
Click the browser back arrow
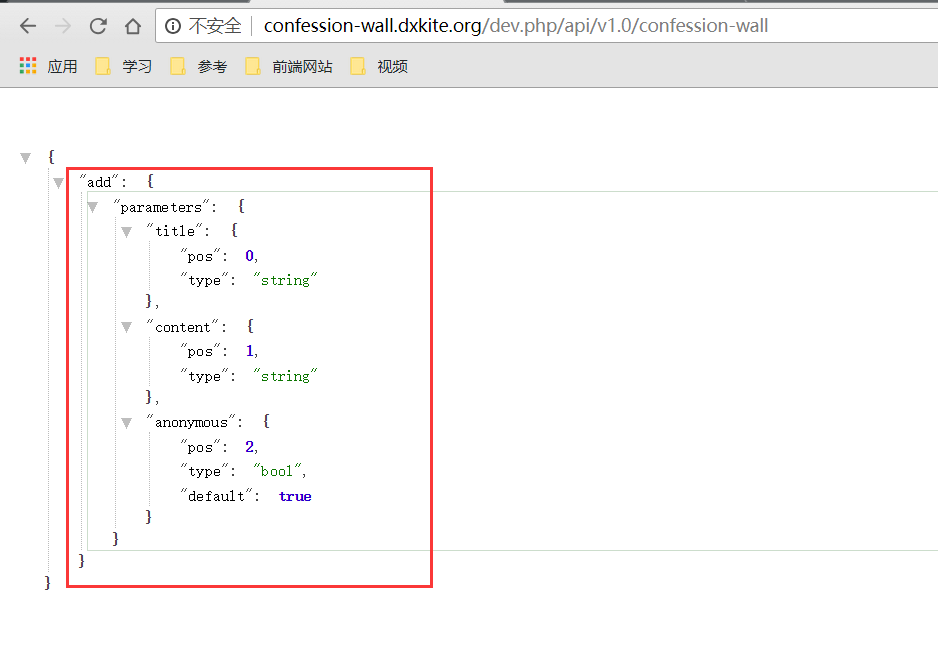28,26
